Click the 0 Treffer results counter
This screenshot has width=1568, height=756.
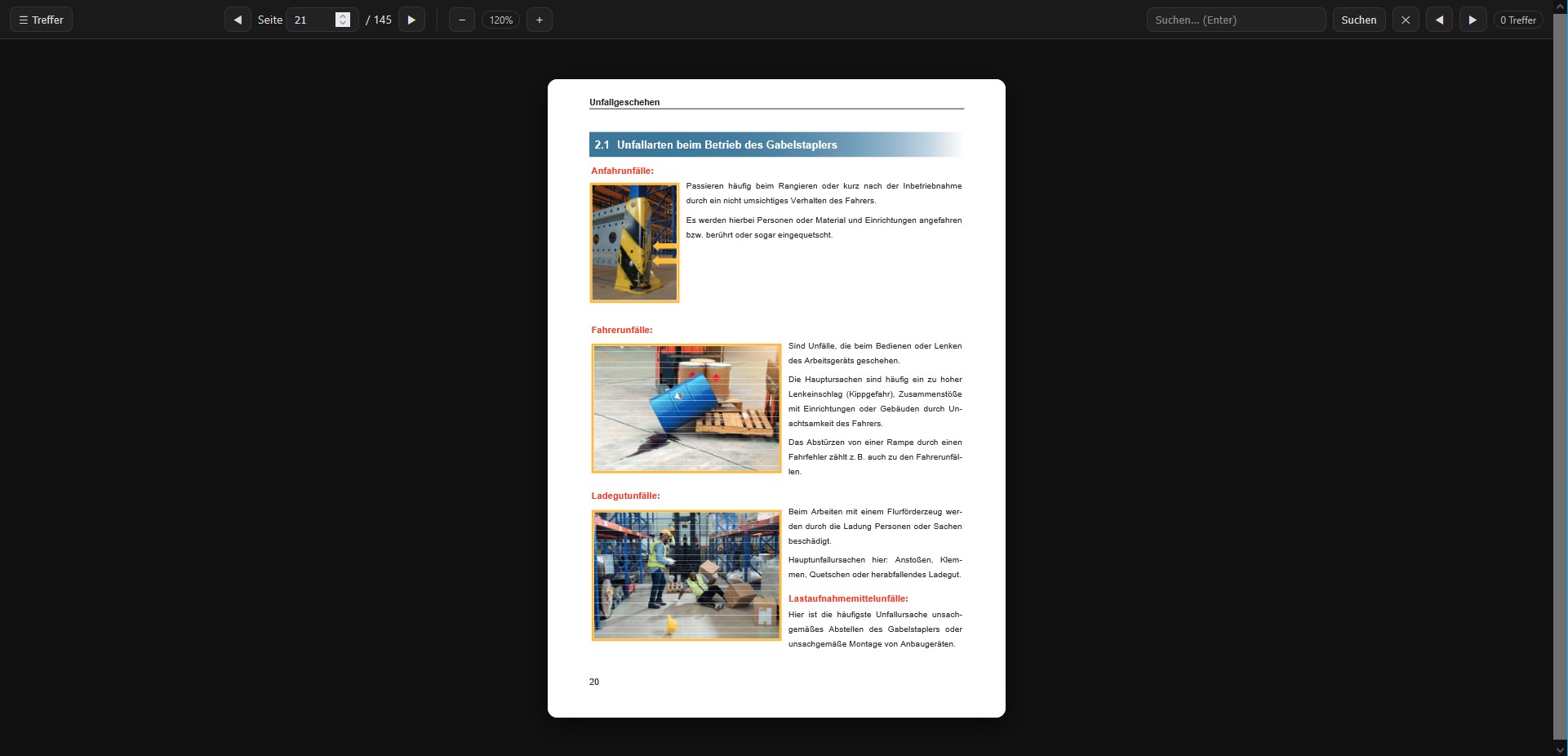[x=1518, y=20]
